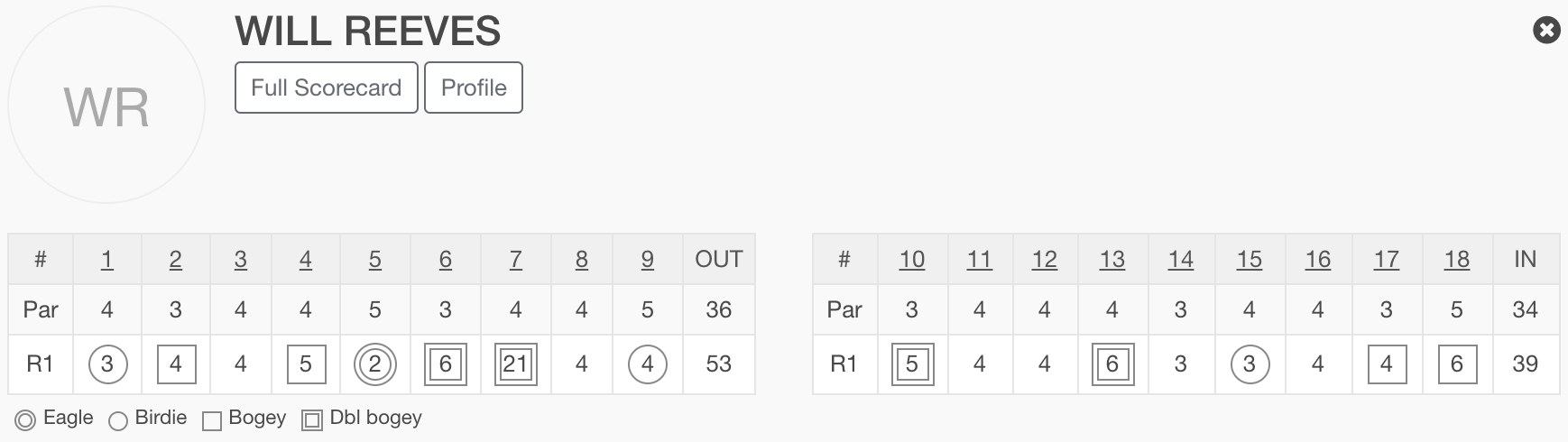Click the double bogey 21 score
Screen dimensions: 1568x442
(x=515, y=364)
